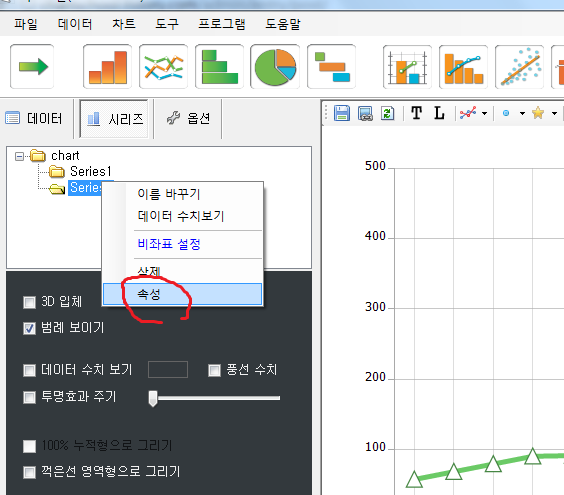564x495 pixels.
Task: Enable 꺾은선 영역형으로 그리기 checkbox
Action: coord(29,472)
